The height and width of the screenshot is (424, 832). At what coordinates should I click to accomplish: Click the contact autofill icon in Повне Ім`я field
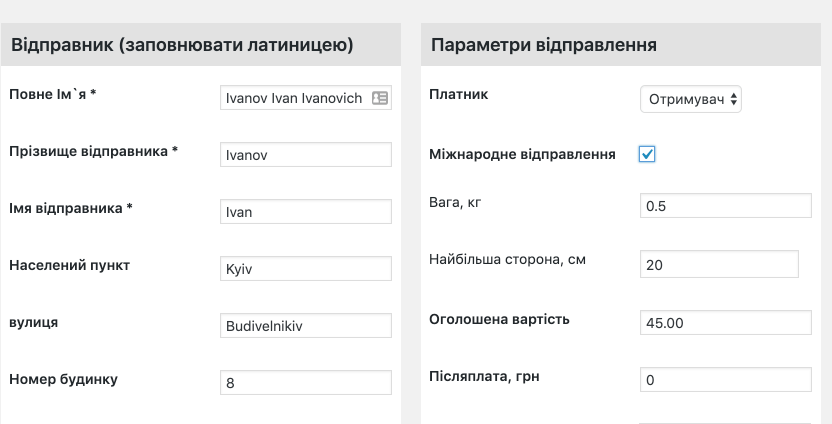(380, 98)
